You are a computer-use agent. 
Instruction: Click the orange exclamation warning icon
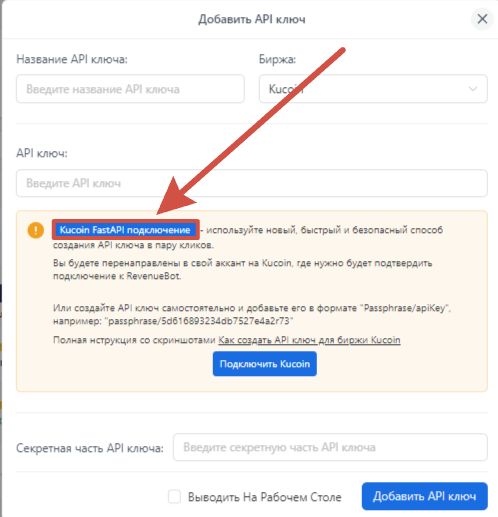click(36, 230)
